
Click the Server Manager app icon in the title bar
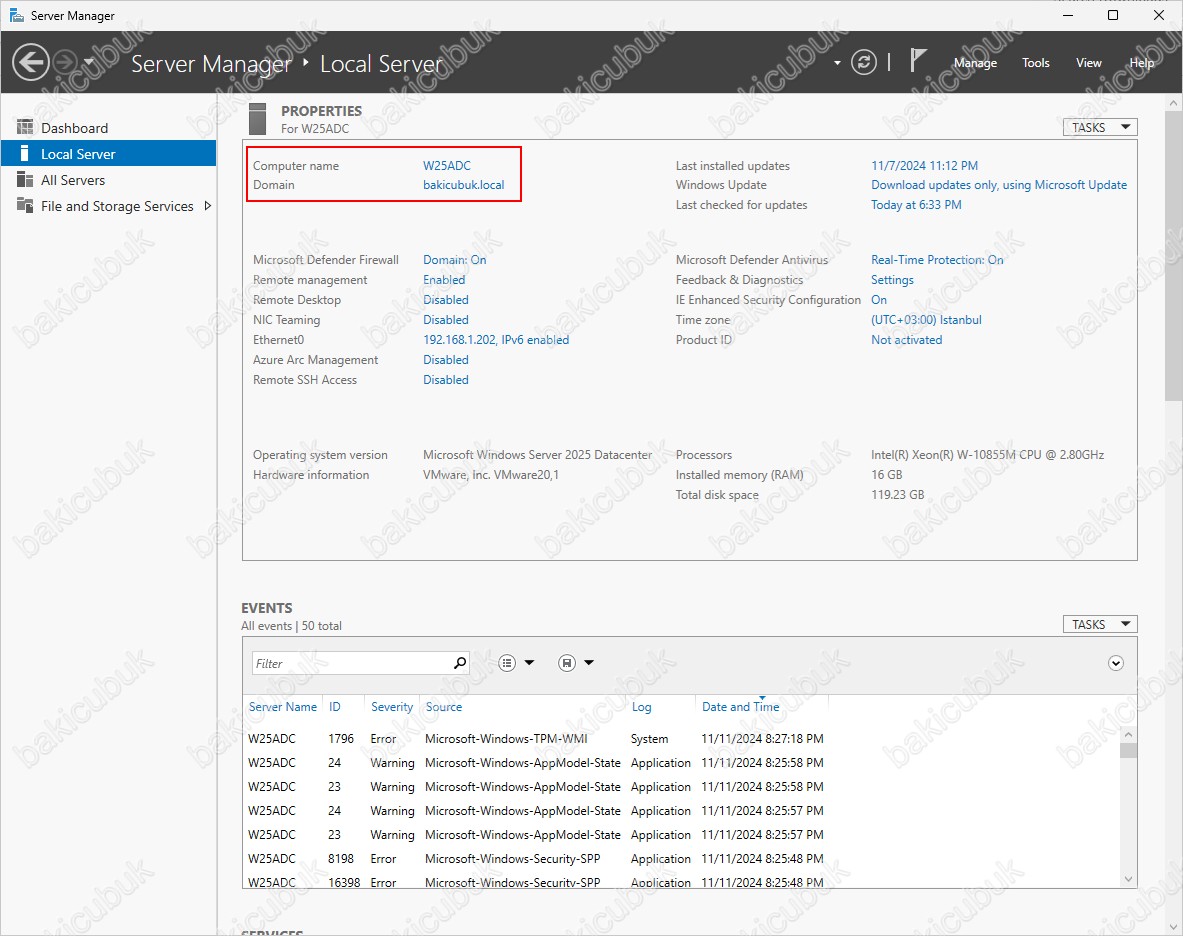[x=16, y=15]
